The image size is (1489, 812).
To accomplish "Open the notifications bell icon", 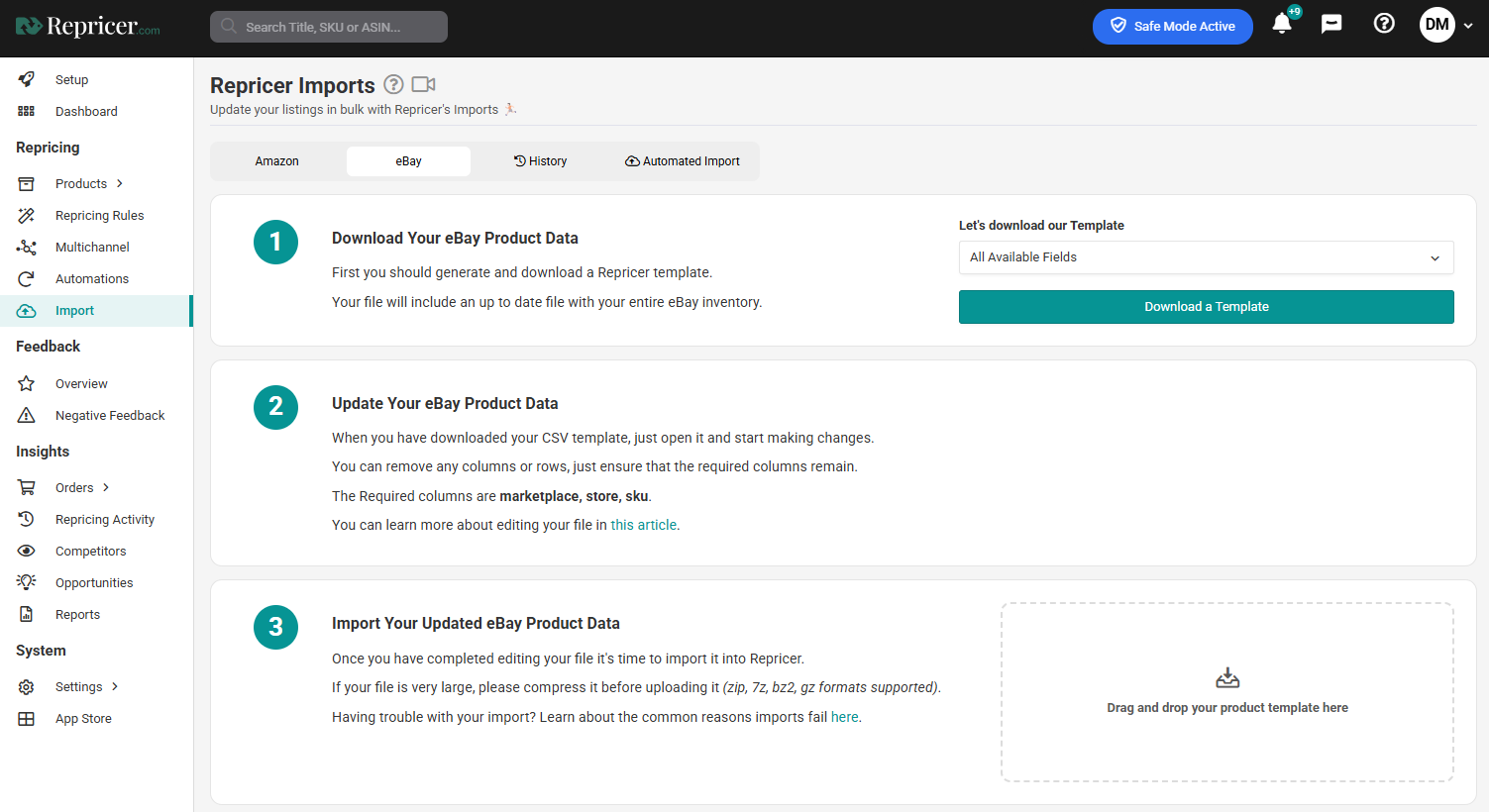I will click(x=1282, y=24).
